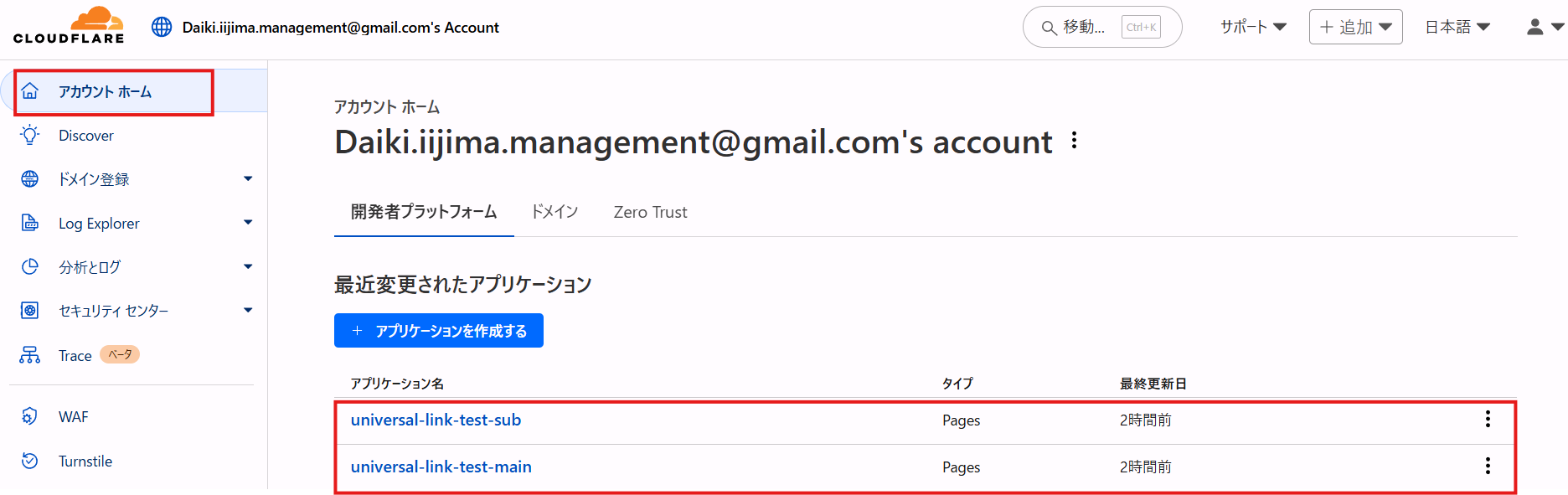Open the universal-link-test-main application
The width and height of the screenshot is (1568, 495).
coord(441,467)
